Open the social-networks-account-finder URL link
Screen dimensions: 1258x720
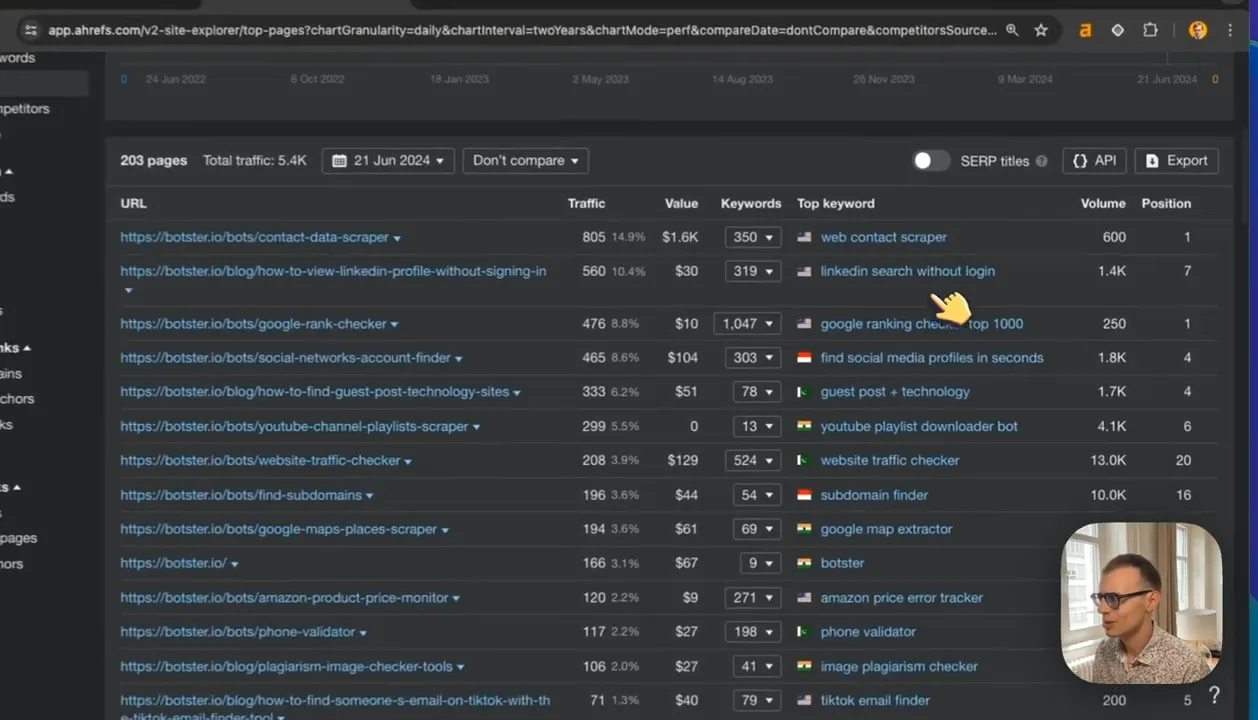tap(285, 358)
